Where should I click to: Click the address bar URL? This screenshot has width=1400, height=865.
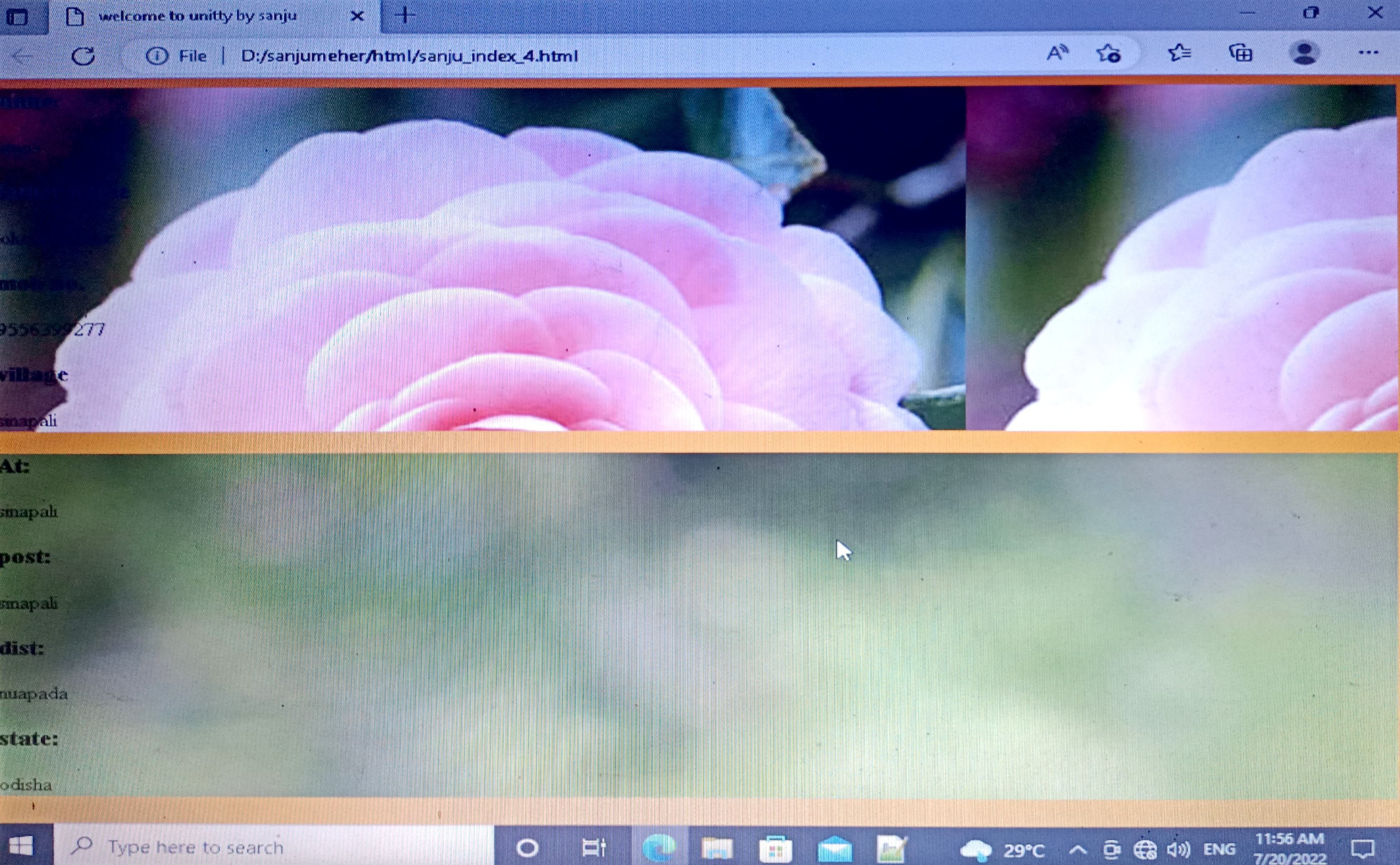(x=409, y=56)
